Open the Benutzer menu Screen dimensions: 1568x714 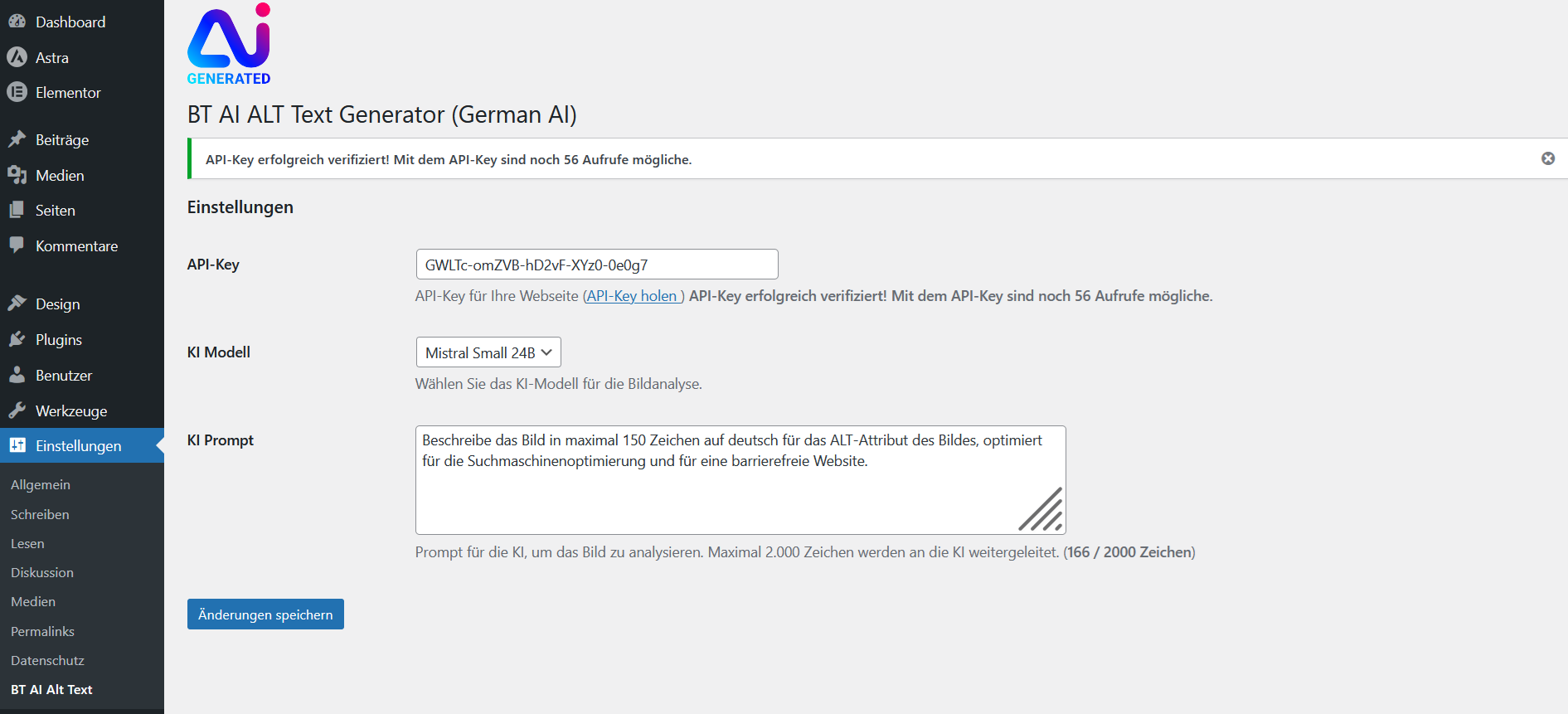[63, 376]
